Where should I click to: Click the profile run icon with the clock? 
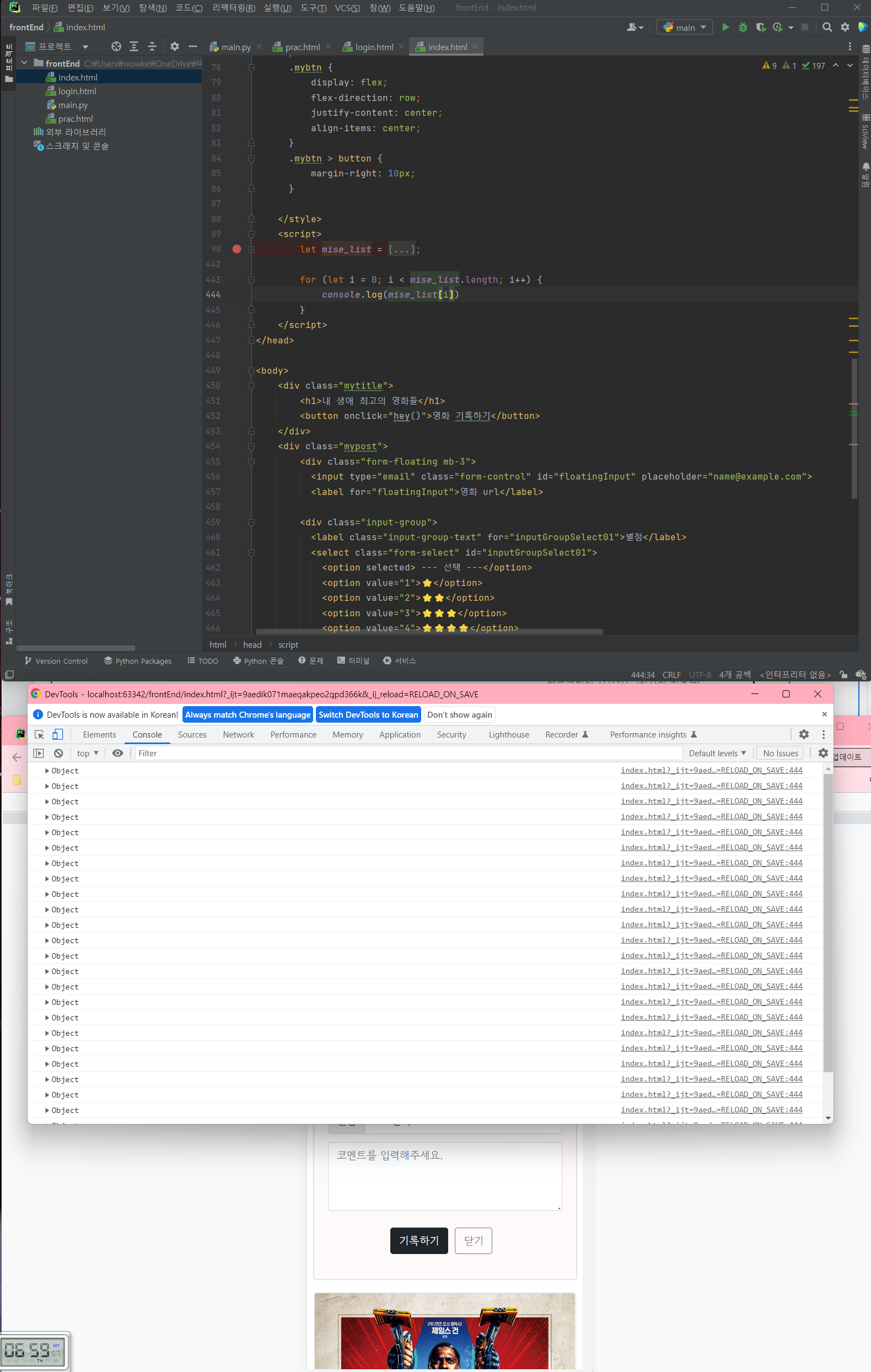tap(778, 27)
